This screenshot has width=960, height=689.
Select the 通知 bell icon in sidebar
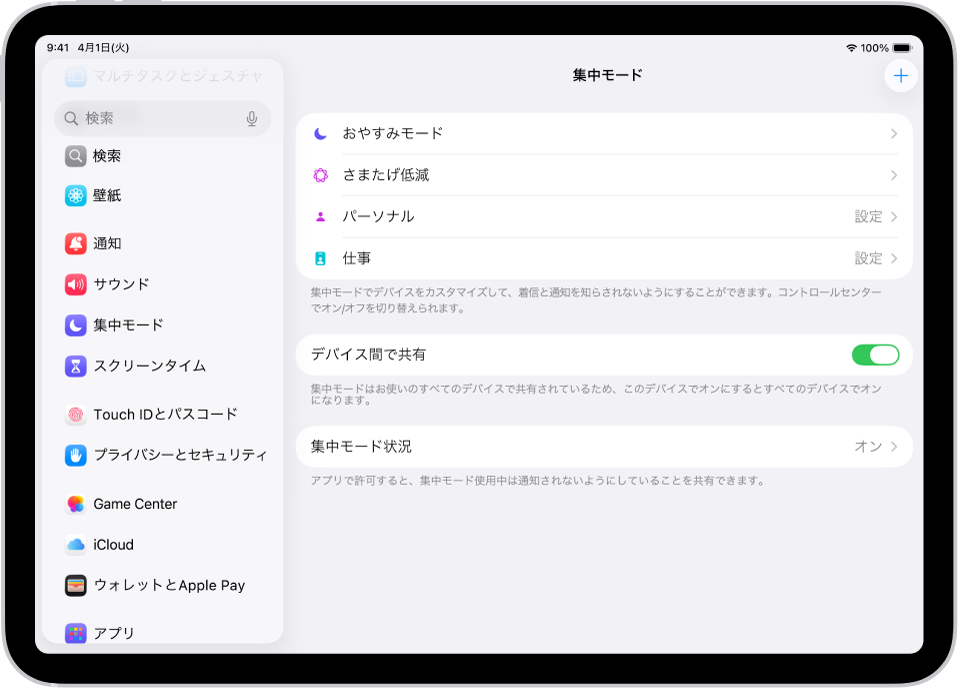(75, 243)
